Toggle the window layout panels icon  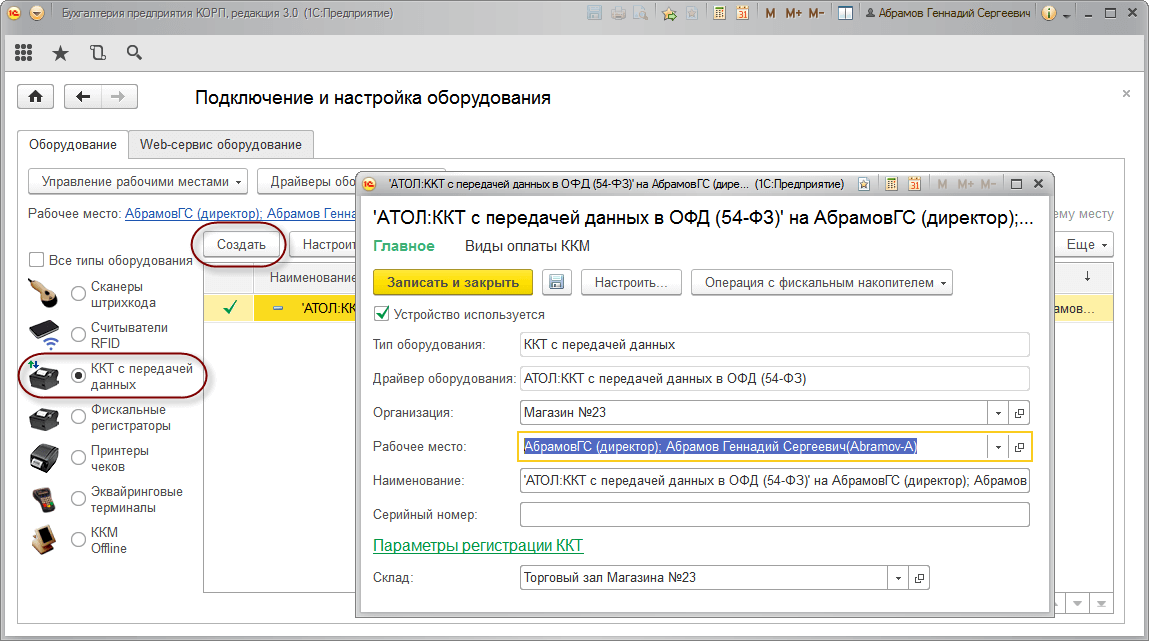click(x=845, y=13)
